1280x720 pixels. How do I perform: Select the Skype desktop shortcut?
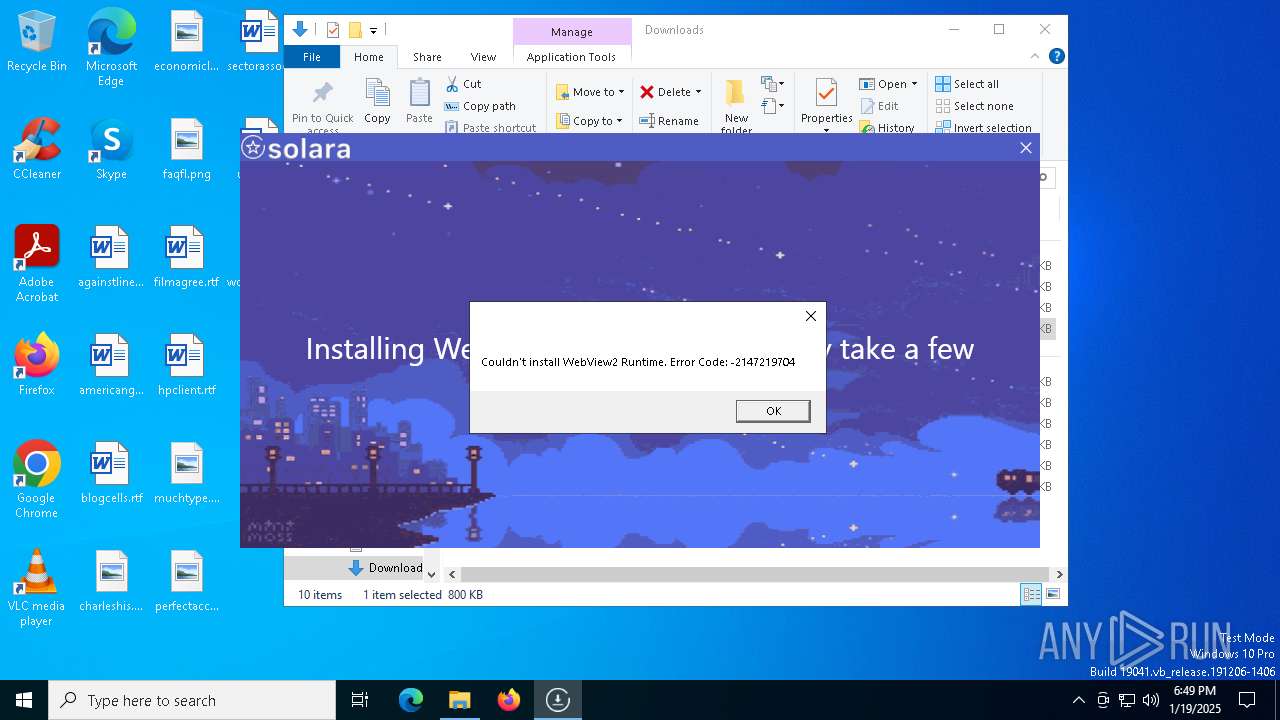click(111, 149)
